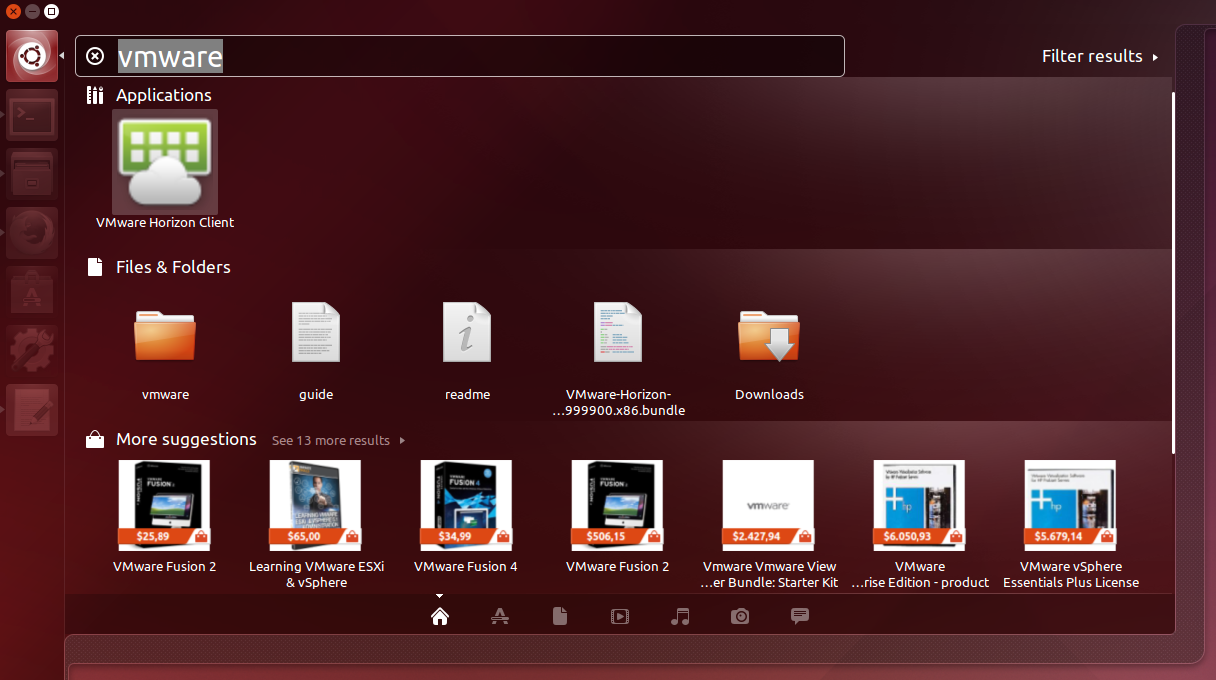The image size is (1216, 680).
Task: Switch to the Home lens
Action: pyautogui.click(x=439, y=616)
